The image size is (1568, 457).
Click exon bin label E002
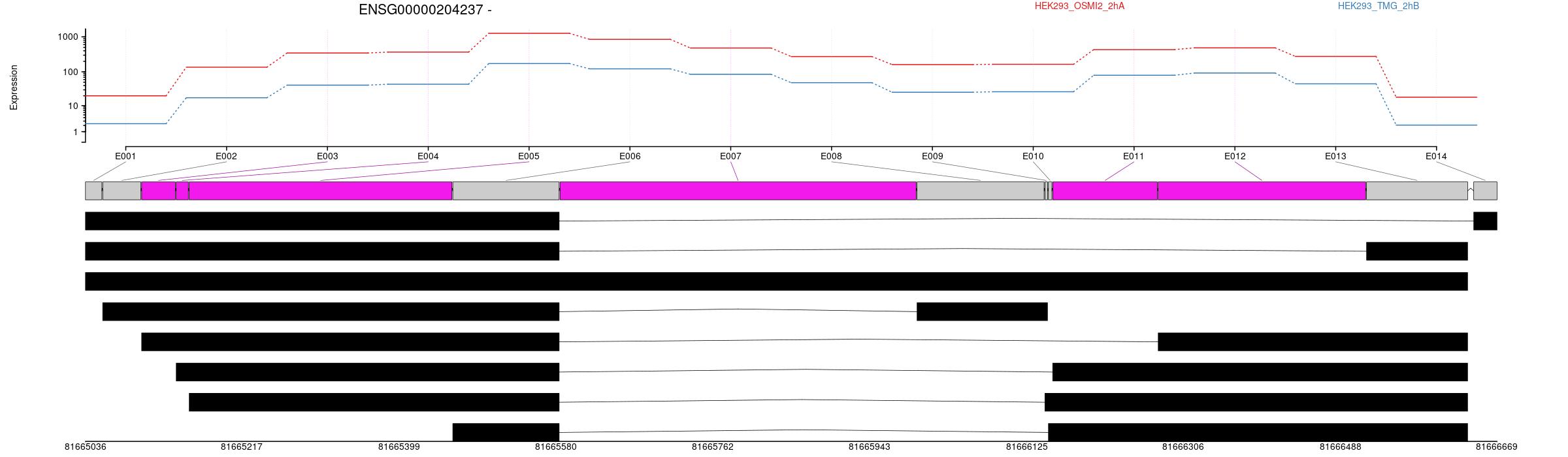[x=226, y=156]
